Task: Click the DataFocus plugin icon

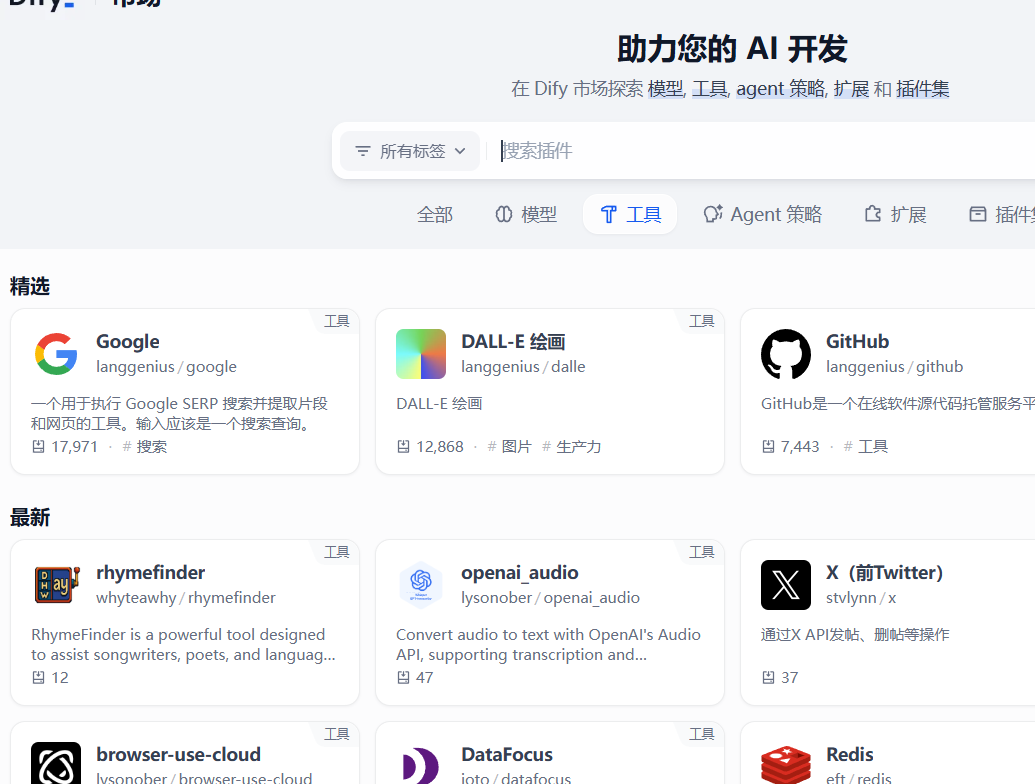Action: 421,764
